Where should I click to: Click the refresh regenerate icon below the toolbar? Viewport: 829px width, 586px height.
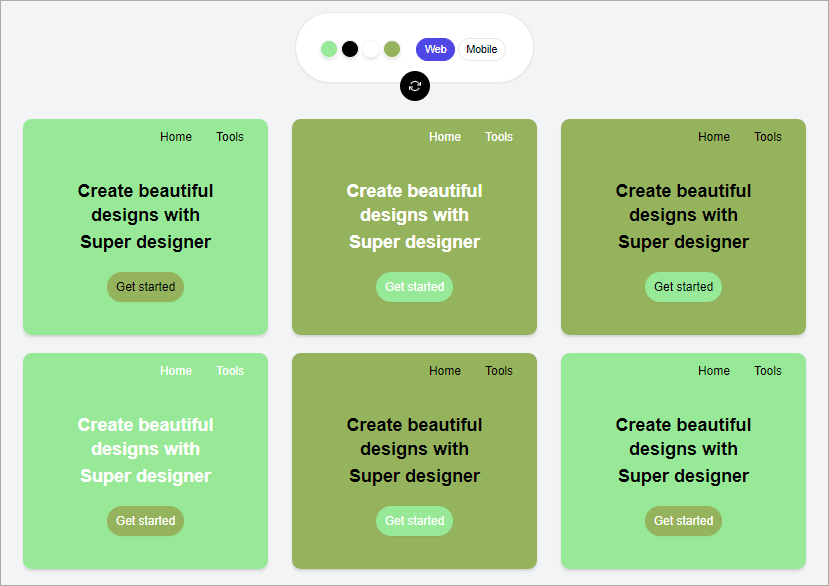click(414, 86)
